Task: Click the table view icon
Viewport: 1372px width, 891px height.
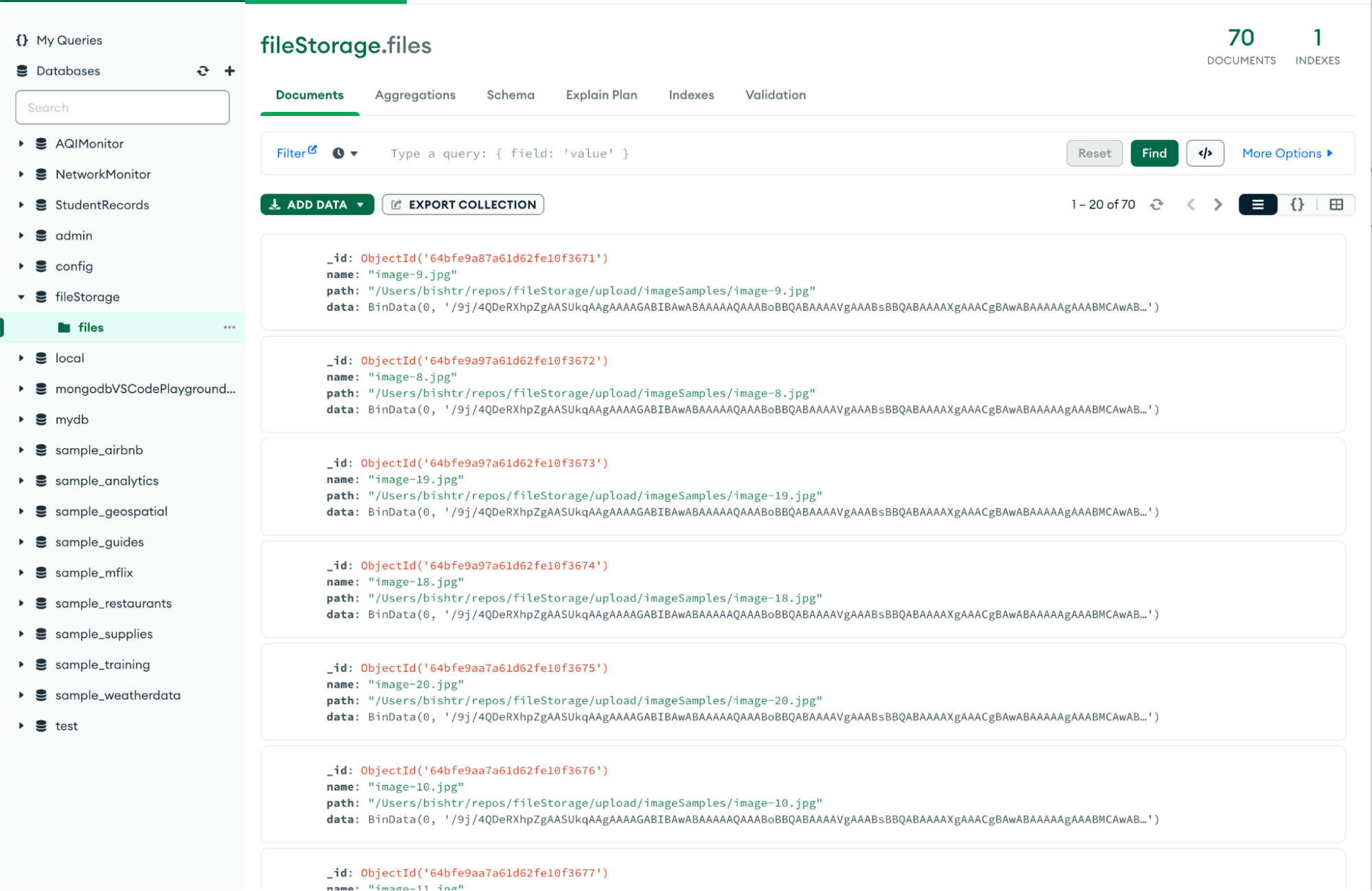Action: point(1337,204)
